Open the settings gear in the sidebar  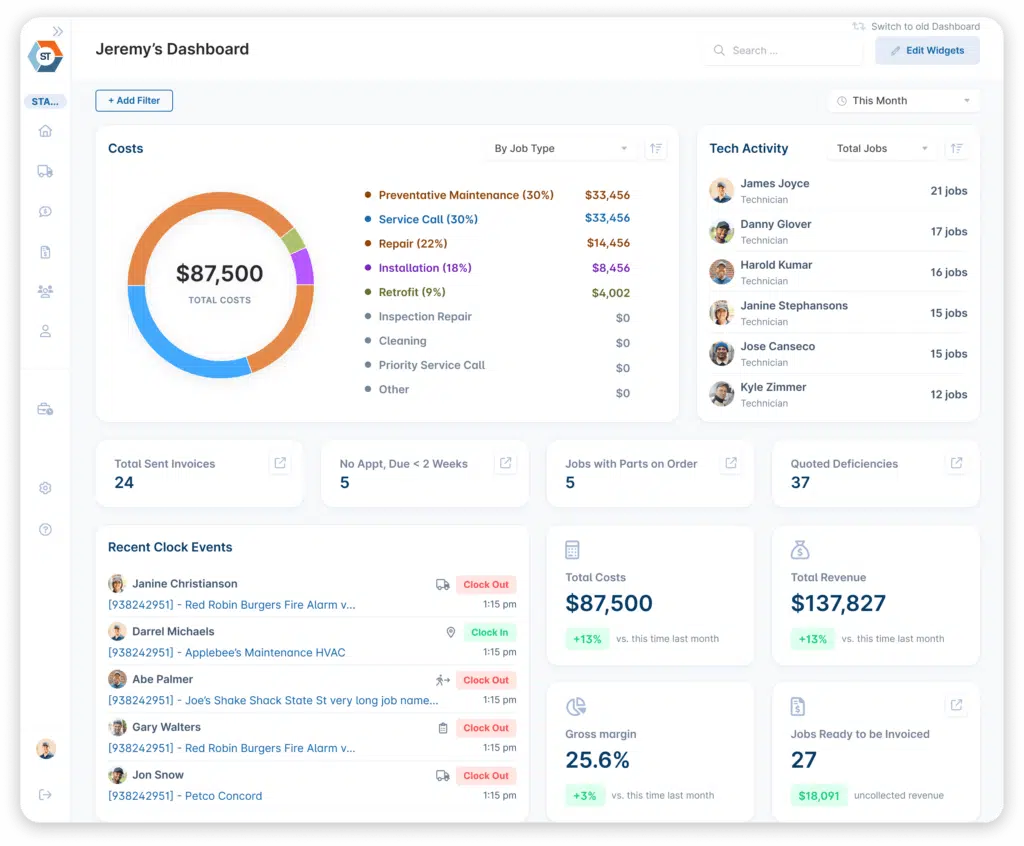coord(45,488)
